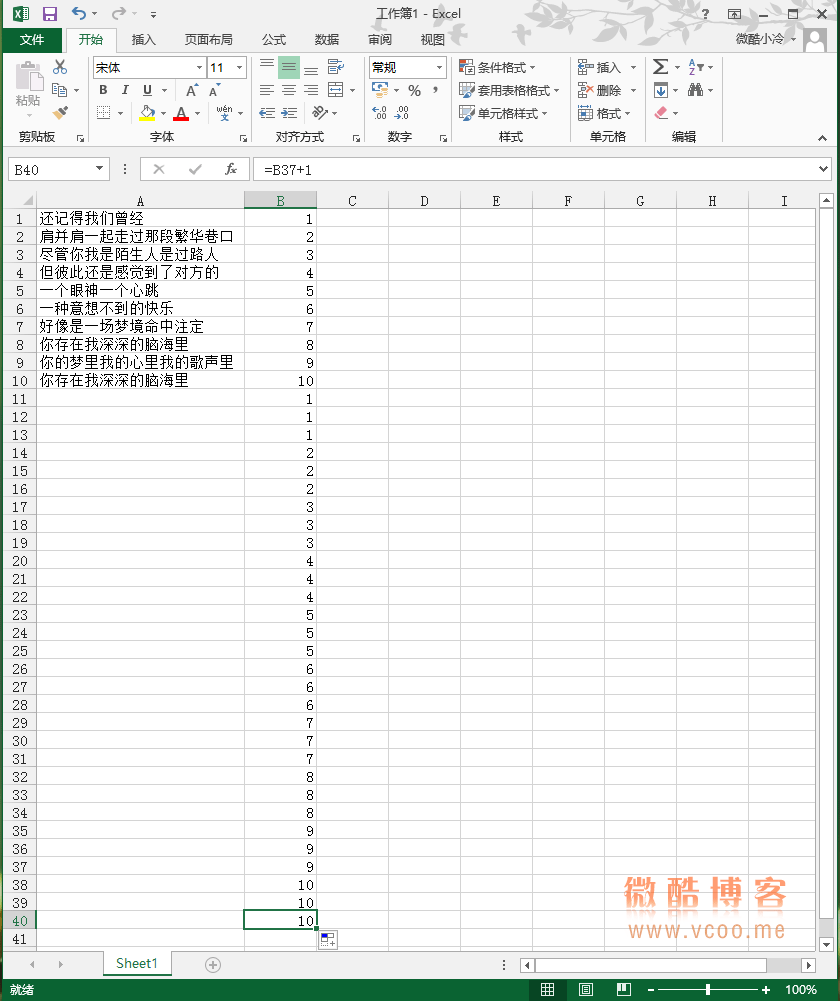840x1001 pixels.
Task: Toggle Bold formatting
Action: click(x=102, y=90)
